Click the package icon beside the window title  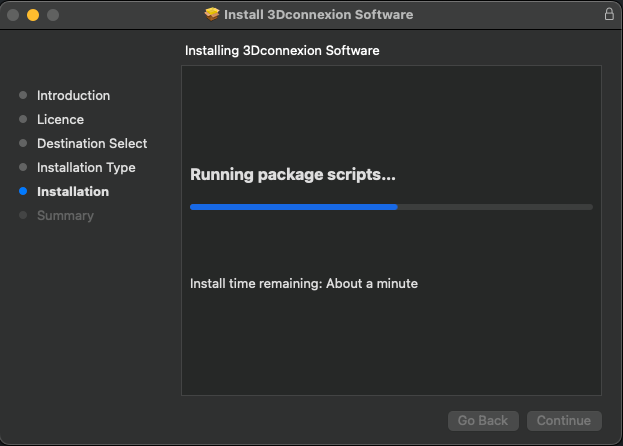pyautogui.click(x=212, y=15)
